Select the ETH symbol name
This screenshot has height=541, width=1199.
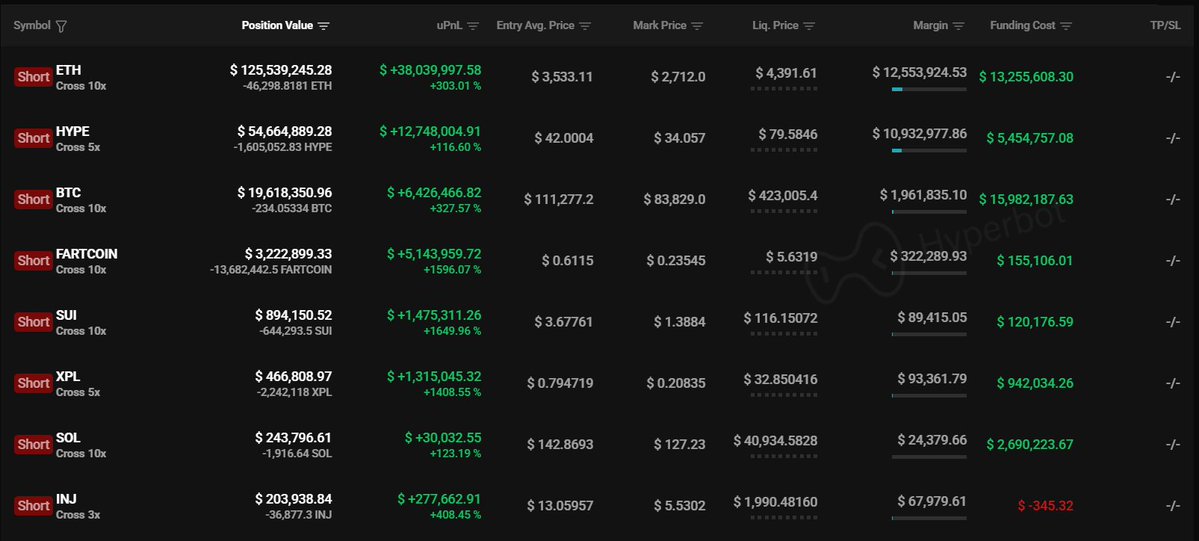click(x=69, y=70)
